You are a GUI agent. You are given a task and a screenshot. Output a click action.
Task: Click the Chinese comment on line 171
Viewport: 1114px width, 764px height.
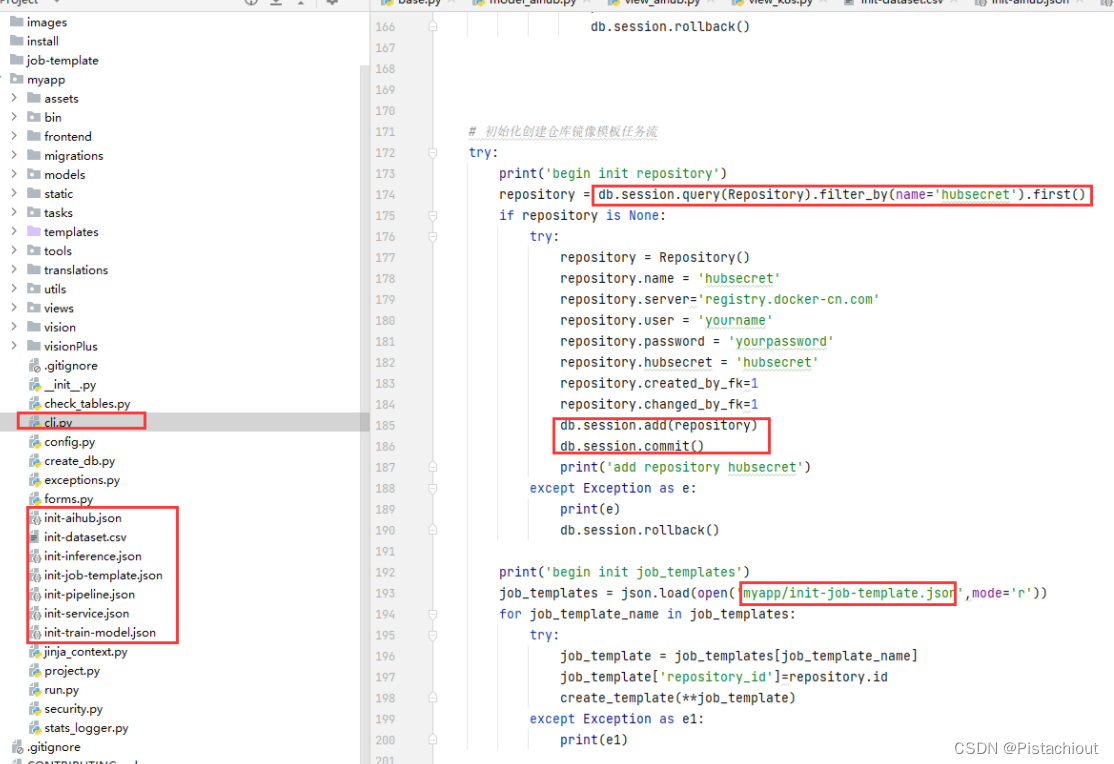pyautogui.click(x=563, y=131)
